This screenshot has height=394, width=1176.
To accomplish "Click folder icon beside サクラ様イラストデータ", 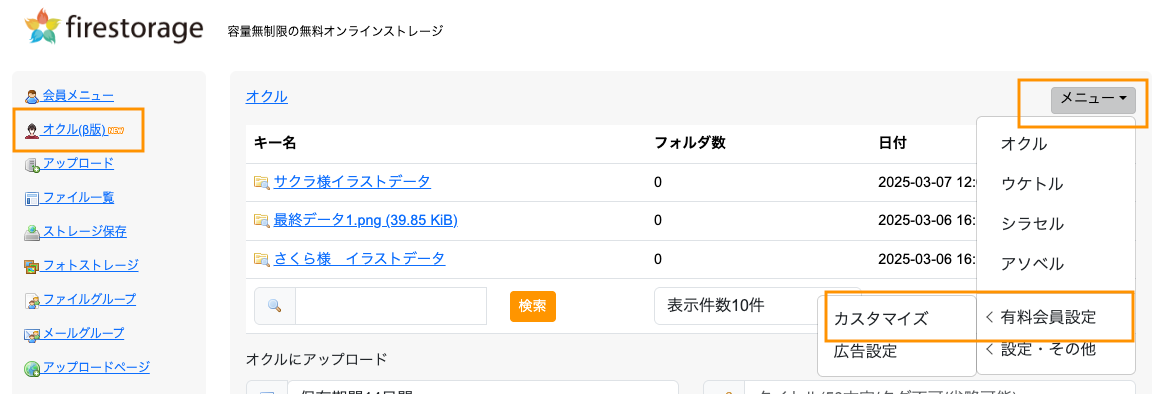I will (x=261, y=182).
